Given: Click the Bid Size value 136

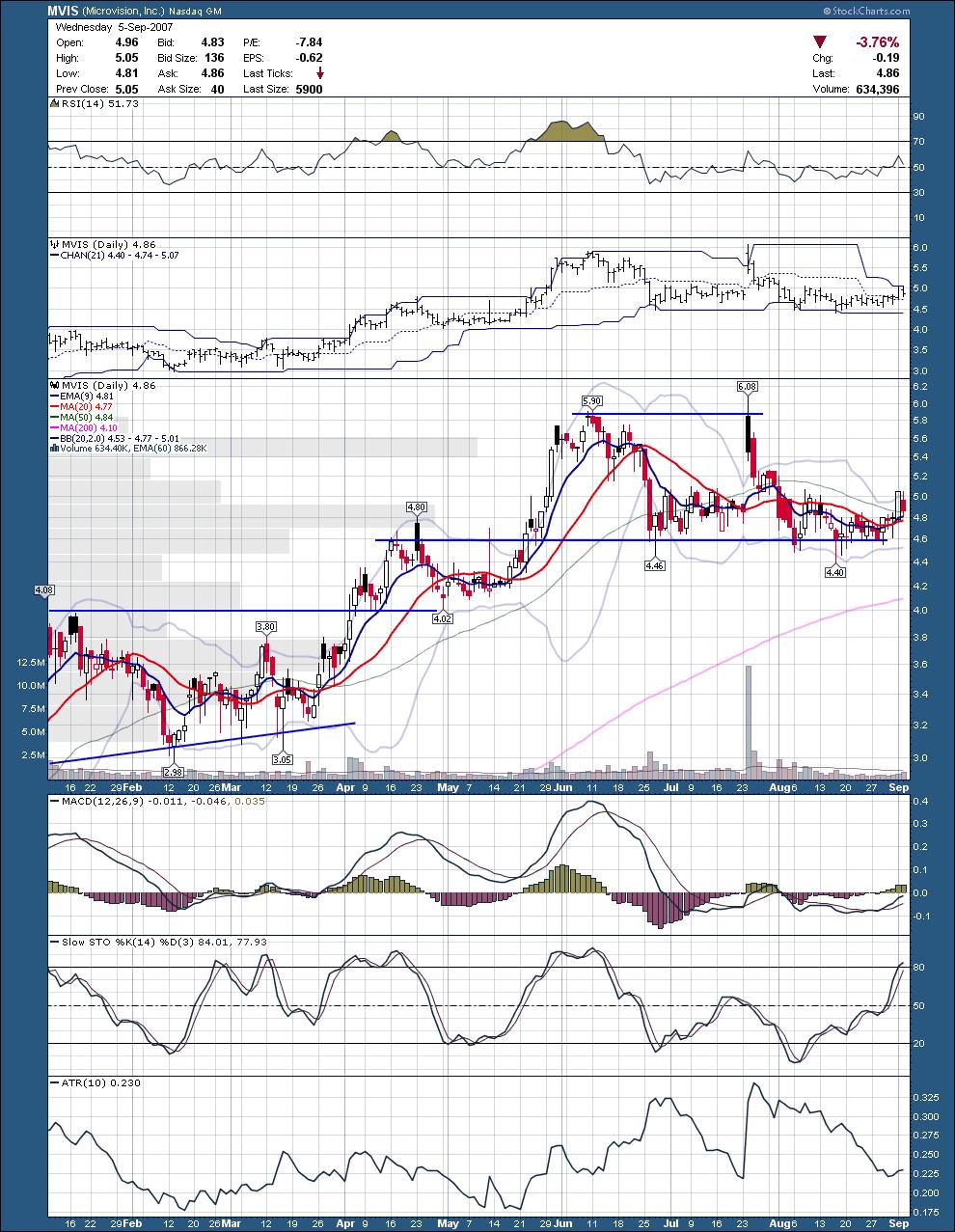Looking at the screenshot, I should tap(214, 58).
